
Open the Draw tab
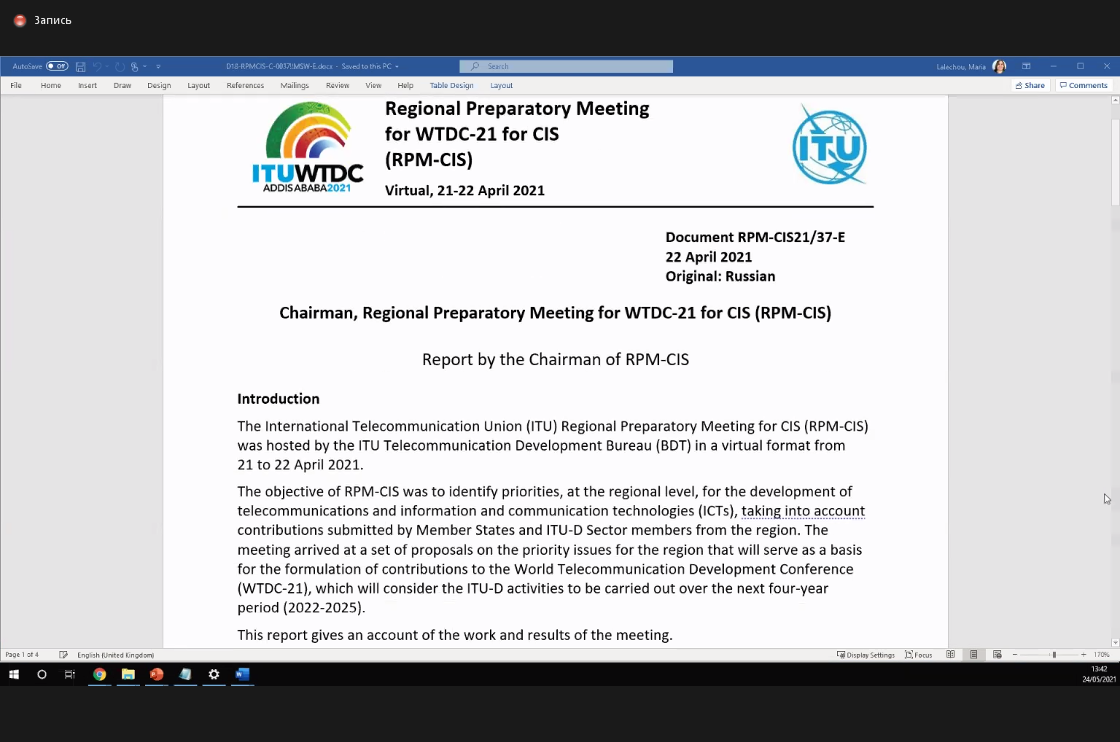pyautogui.click(x=122, y=85)
